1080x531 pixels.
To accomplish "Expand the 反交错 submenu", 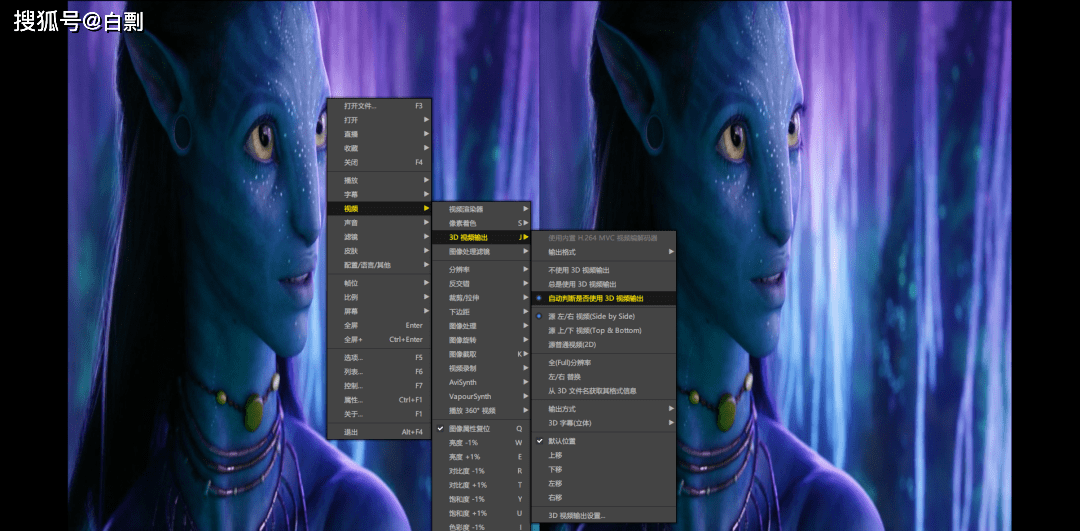I will [481, 283].
